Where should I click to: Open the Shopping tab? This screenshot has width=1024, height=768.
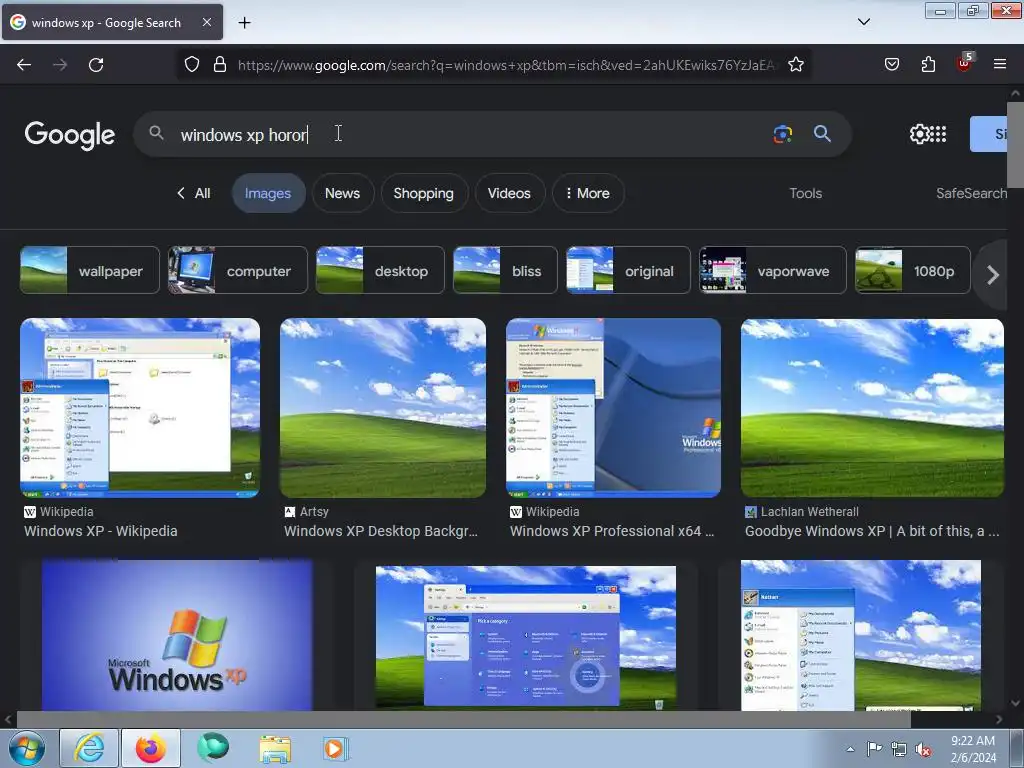pos(424,193)
